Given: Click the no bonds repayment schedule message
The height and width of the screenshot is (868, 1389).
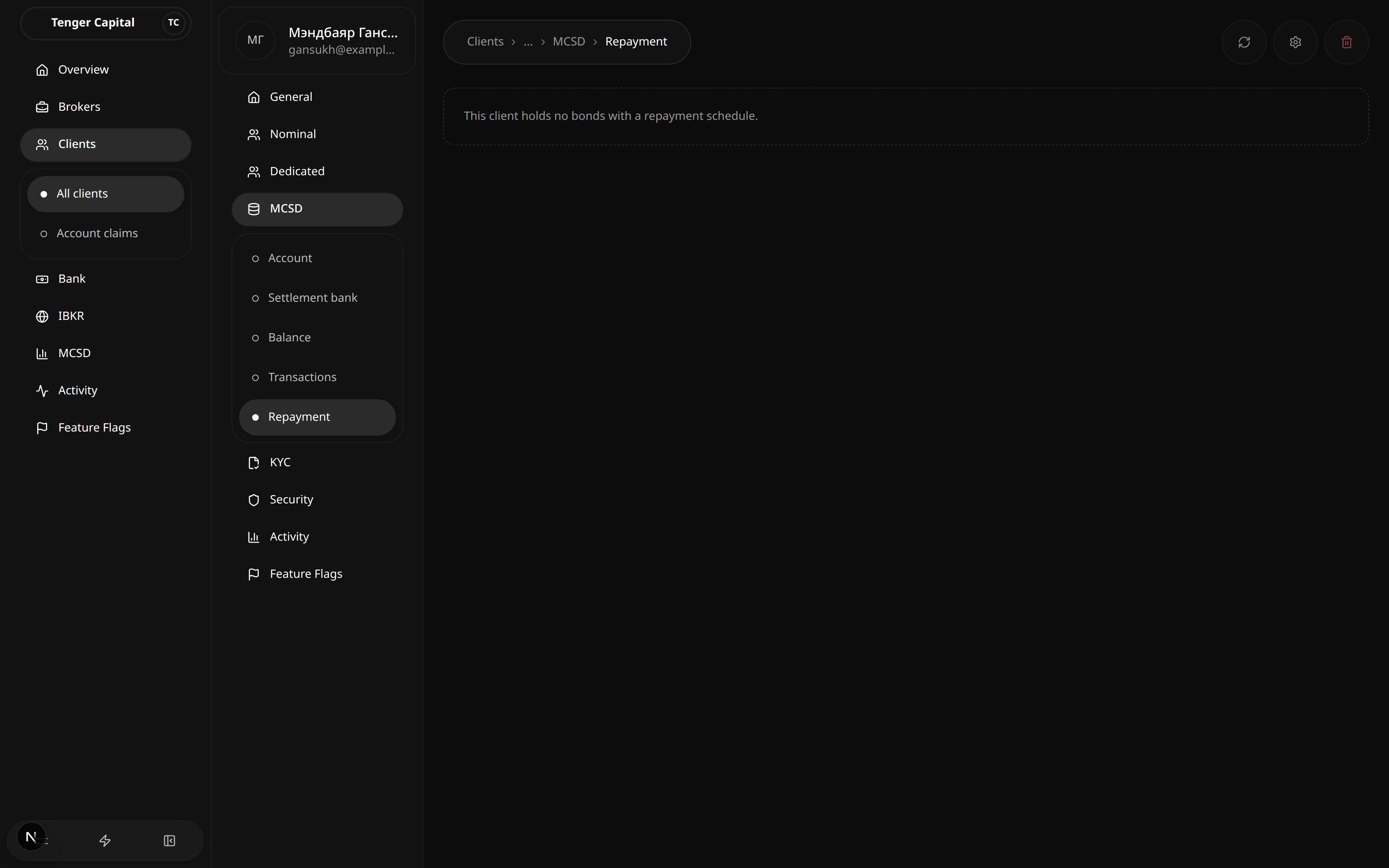Looking at the screenshot, I should (x=611, y=116).
